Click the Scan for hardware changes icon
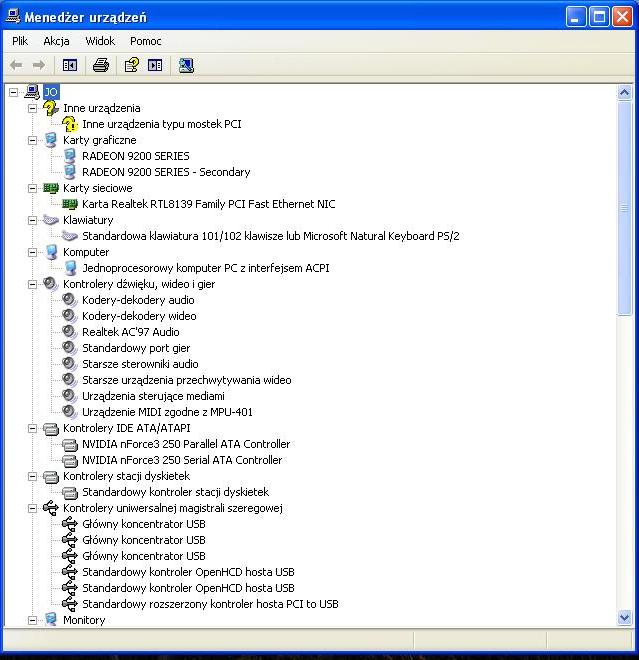The image size is (639, 660). 186,65
